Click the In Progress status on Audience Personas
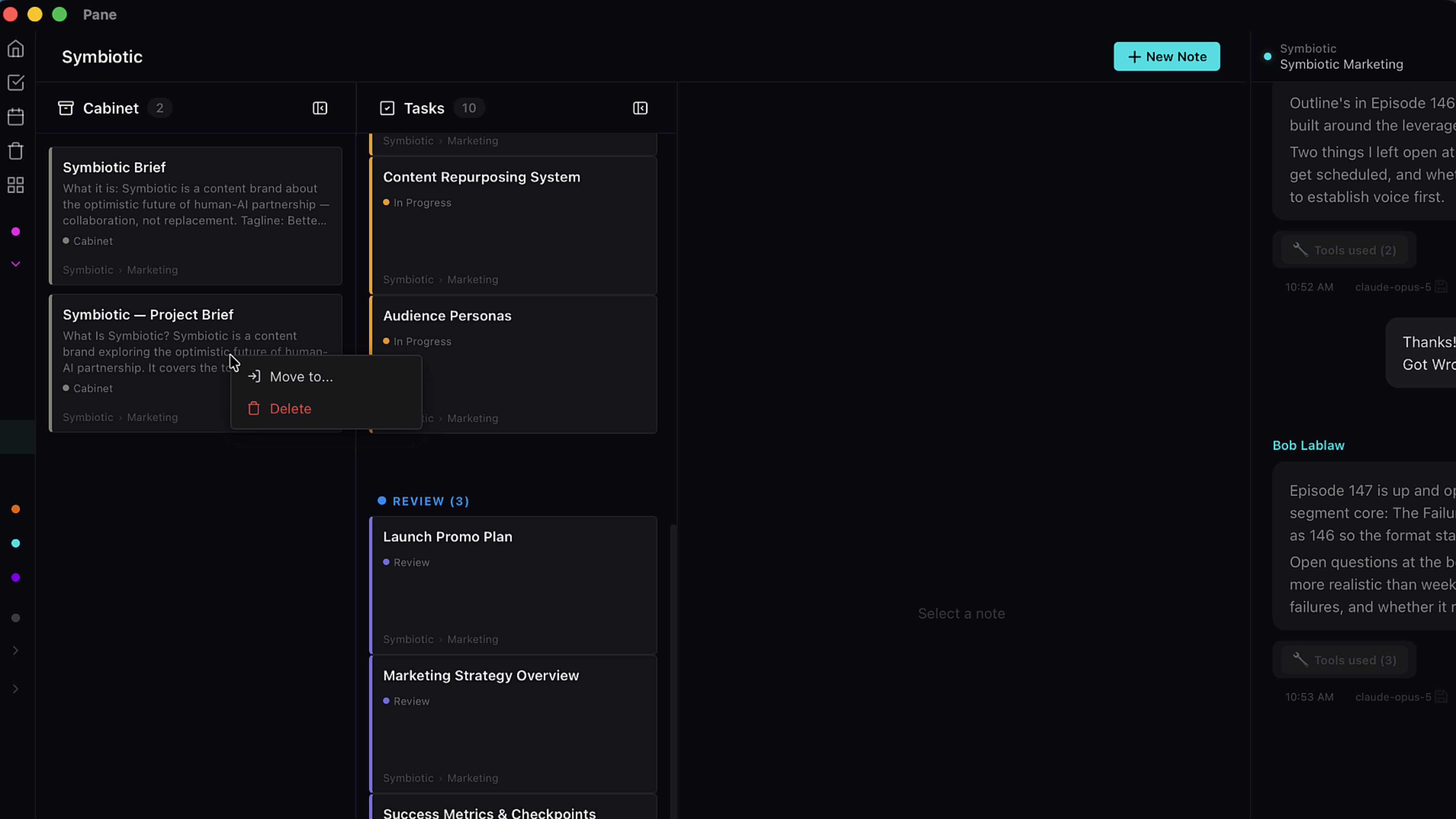Screen dimensions: 1456x819 tap(417, 341)
